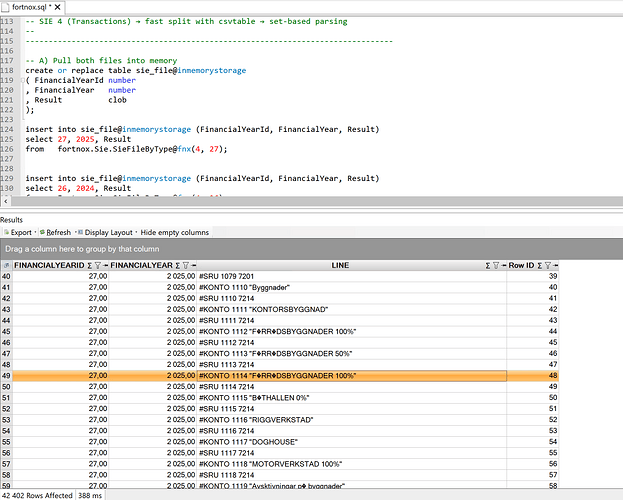This screenshot has height=500, width=623.
Task: Open the filter icon on FINANCIALYEAR column
Action: point(186,265)
